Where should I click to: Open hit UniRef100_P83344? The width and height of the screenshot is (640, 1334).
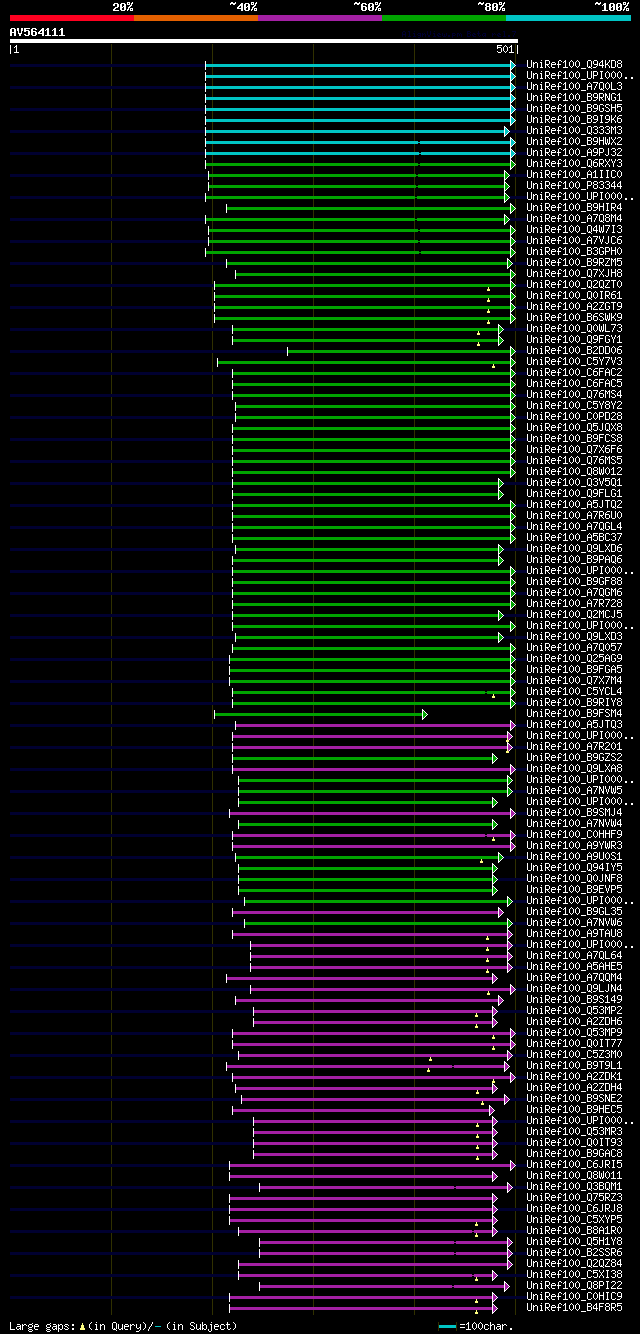tap(574, 185)
